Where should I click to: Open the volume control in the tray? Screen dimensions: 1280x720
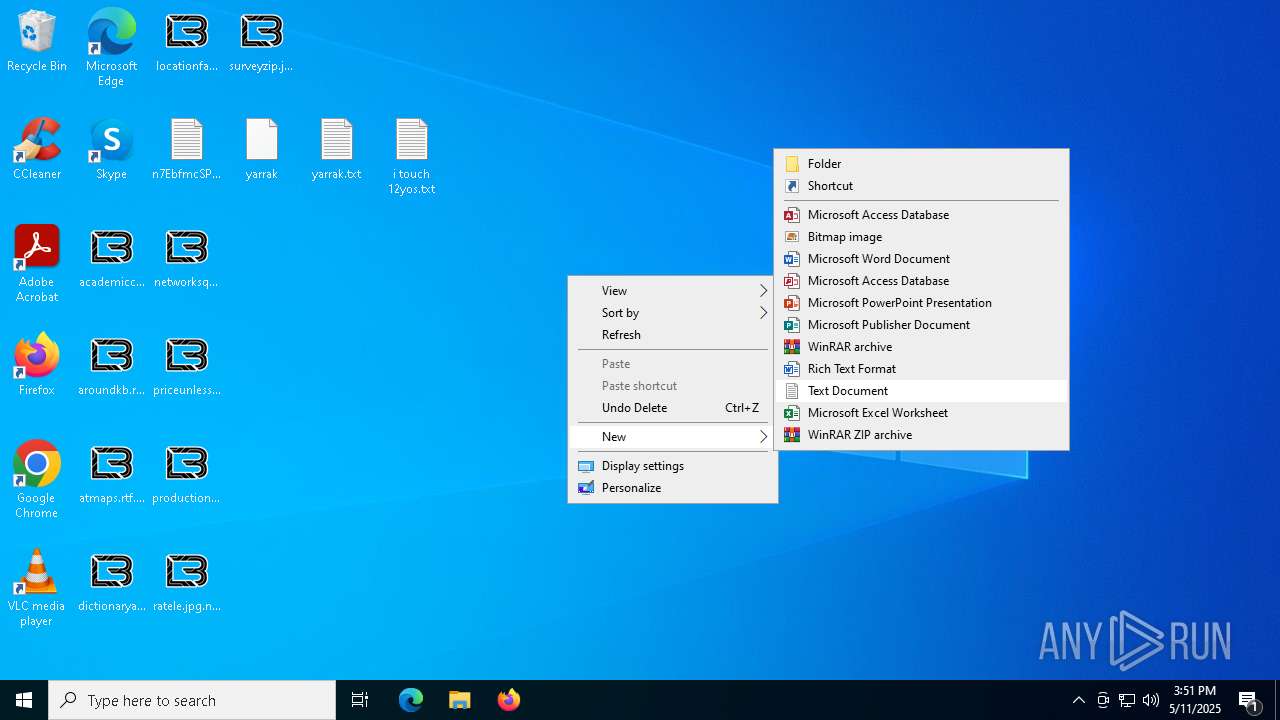1151,700
